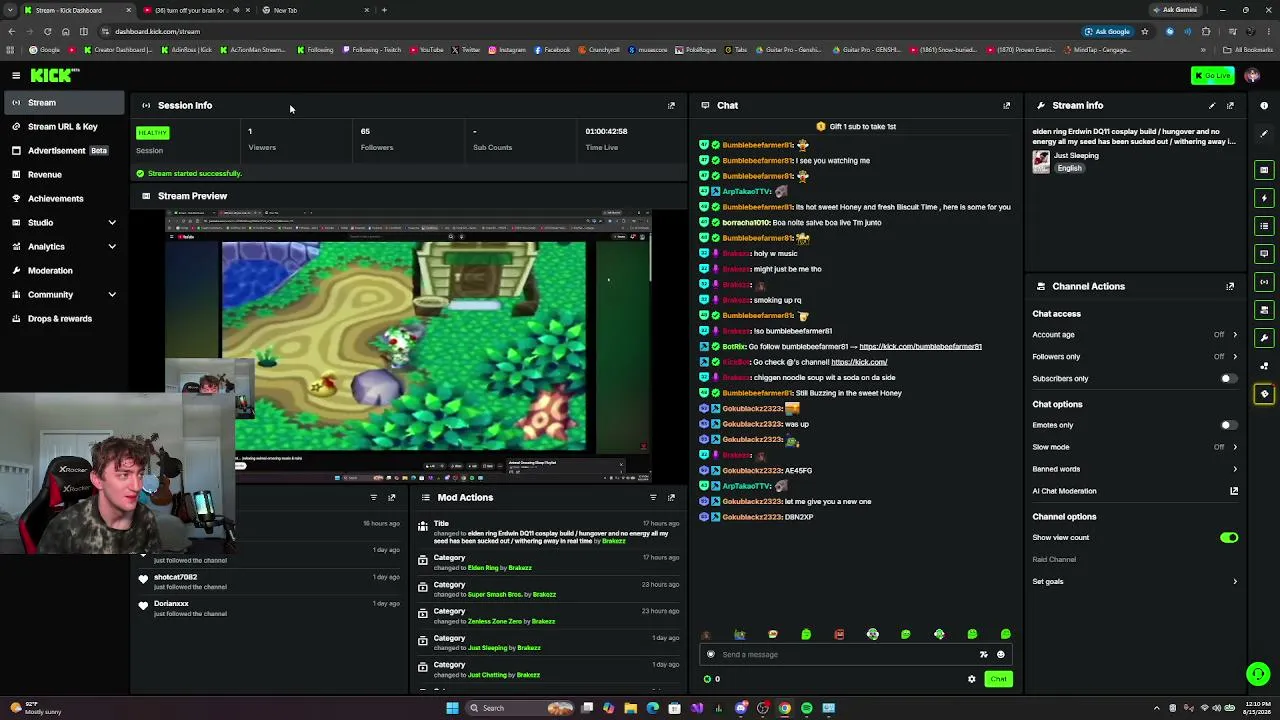Click the Go Live button

1212,75
